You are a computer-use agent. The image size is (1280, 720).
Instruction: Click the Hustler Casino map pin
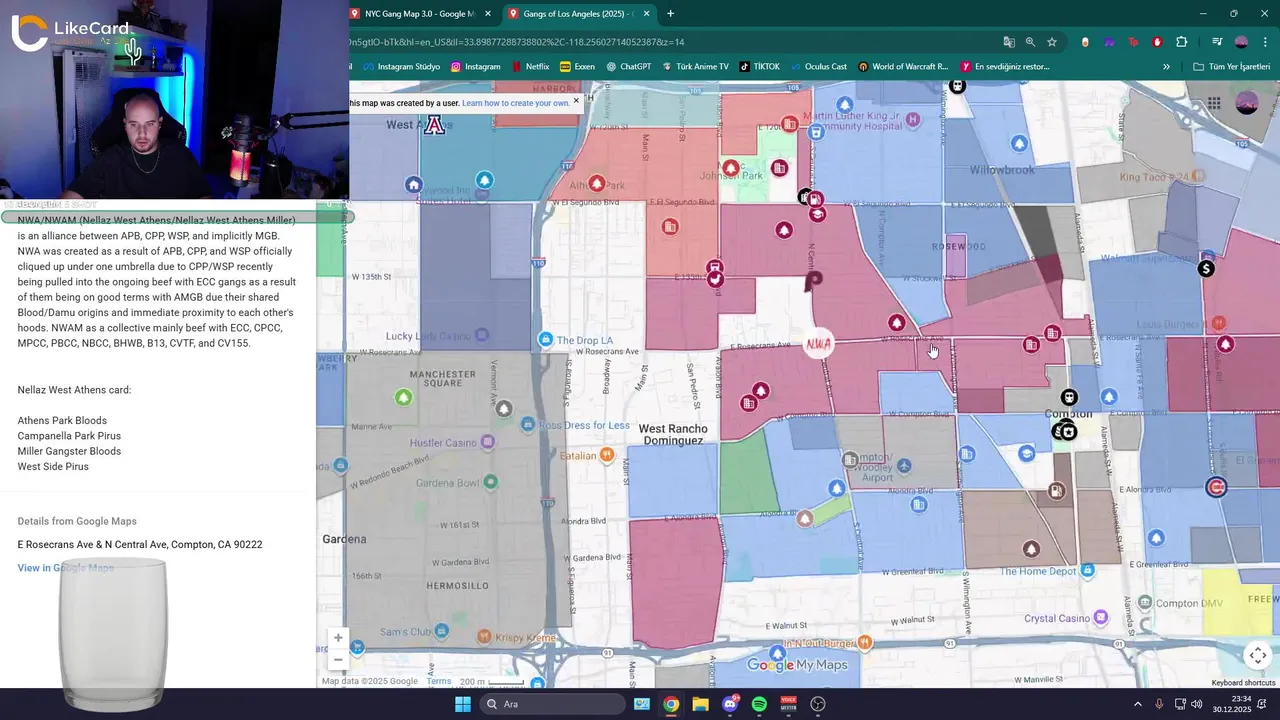tap(488, 442)
